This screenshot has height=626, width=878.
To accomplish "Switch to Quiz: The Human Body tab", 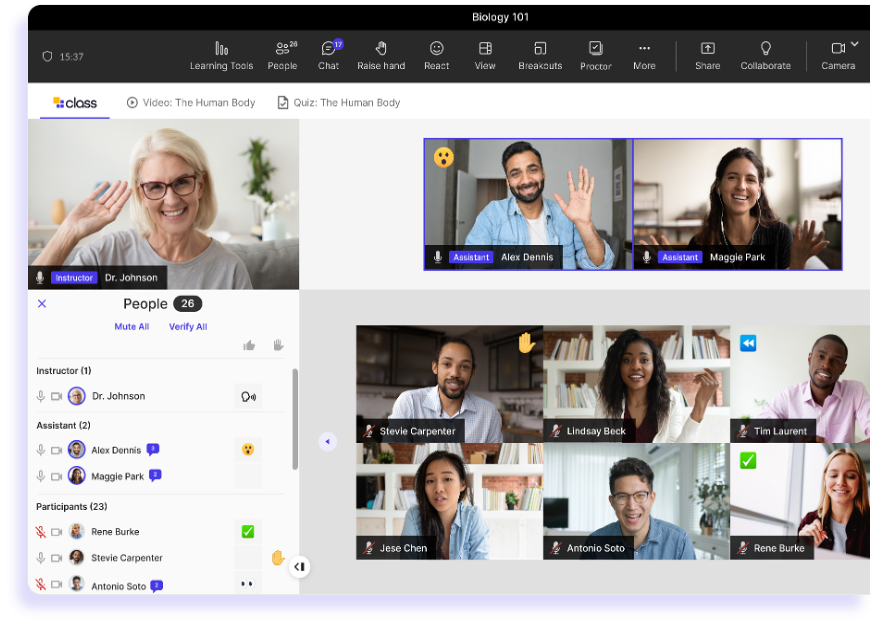I will coord(339,102).
